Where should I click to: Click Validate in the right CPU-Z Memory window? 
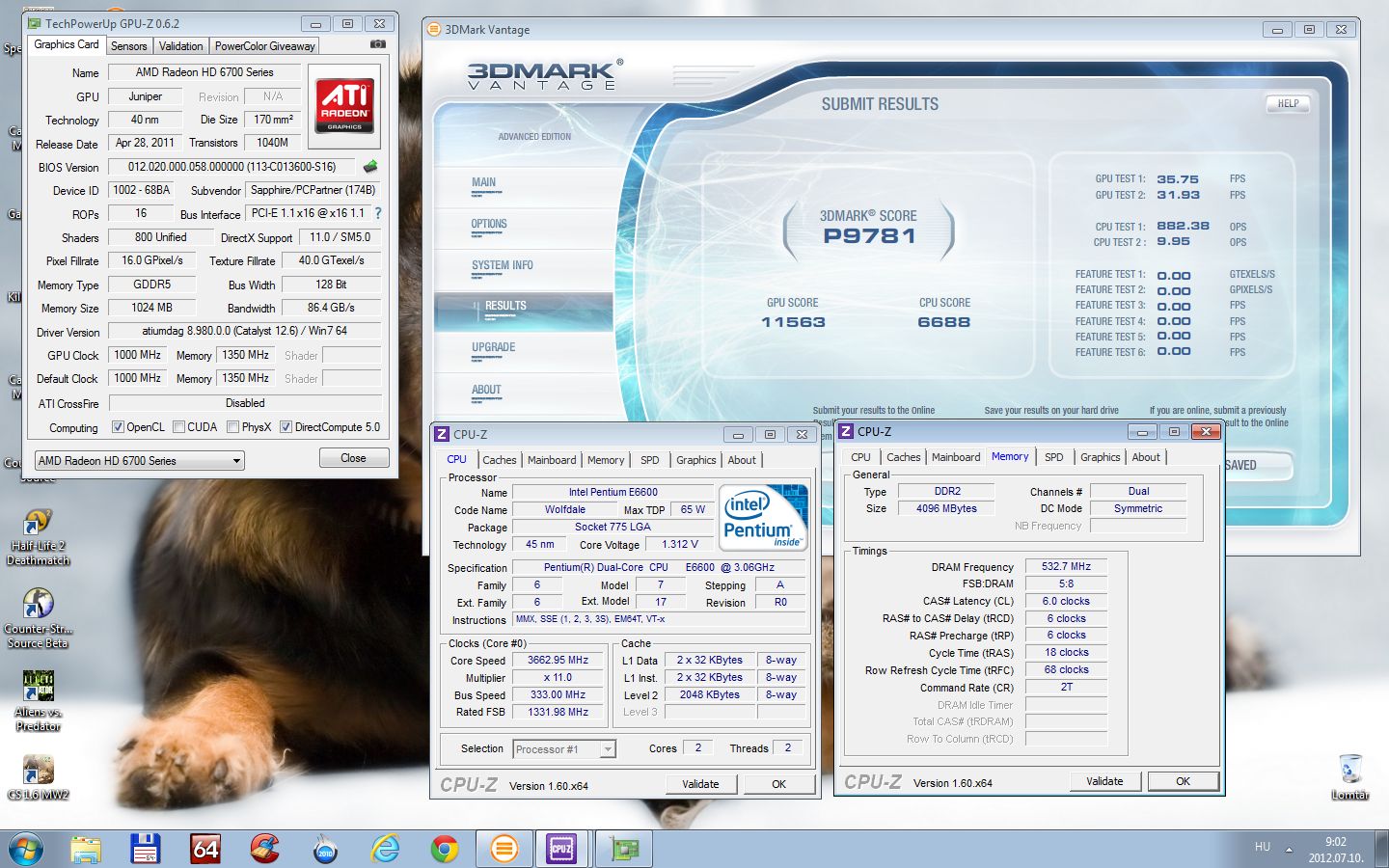(1104, 781)
